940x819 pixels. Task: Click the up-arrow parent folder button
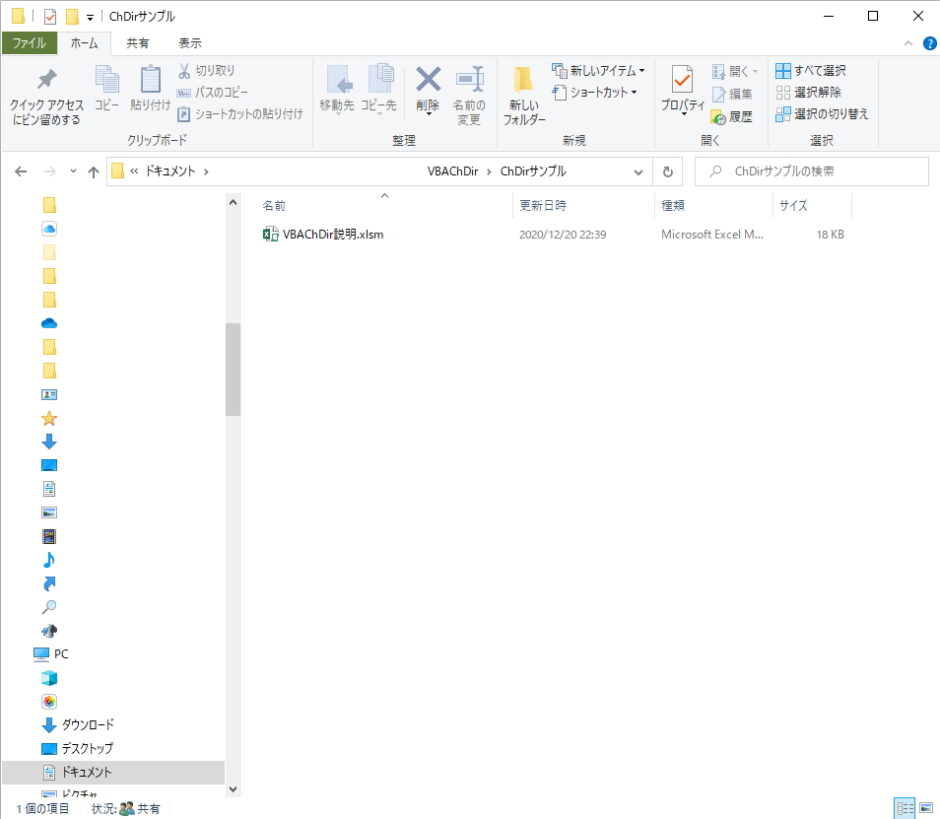(93, 172)
